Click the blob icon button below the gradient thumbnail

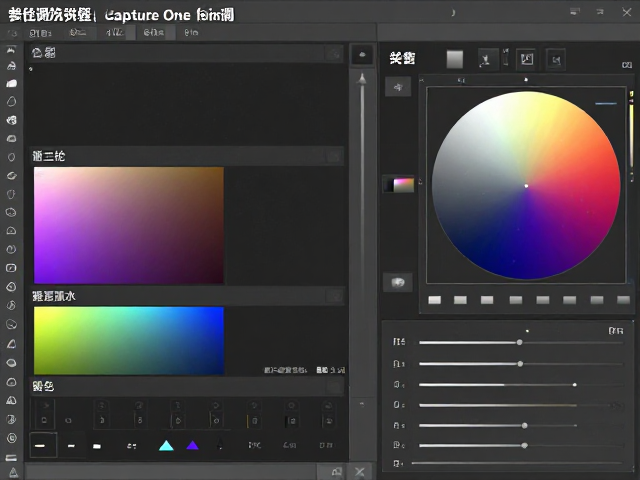(398, 282)
